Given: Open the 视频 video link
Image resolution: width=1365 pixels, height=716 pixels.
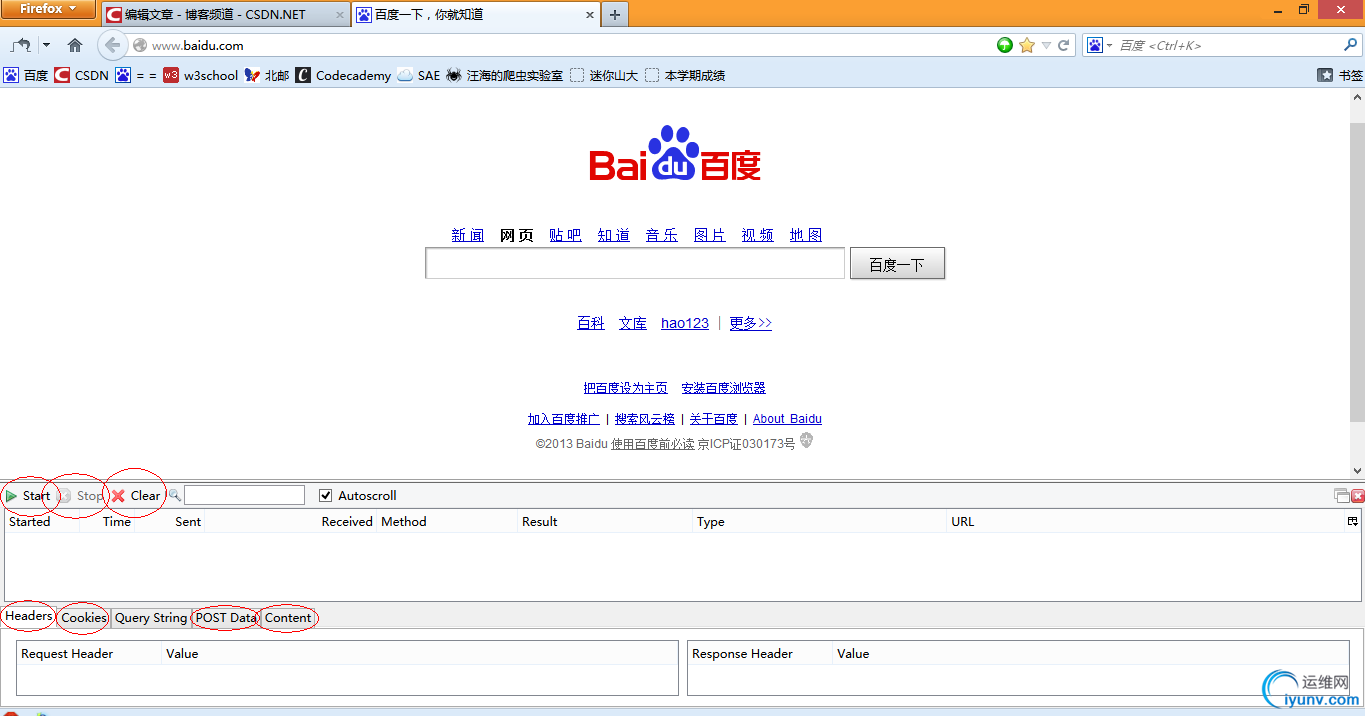Looking at the screenshot, I should [758, 235].
